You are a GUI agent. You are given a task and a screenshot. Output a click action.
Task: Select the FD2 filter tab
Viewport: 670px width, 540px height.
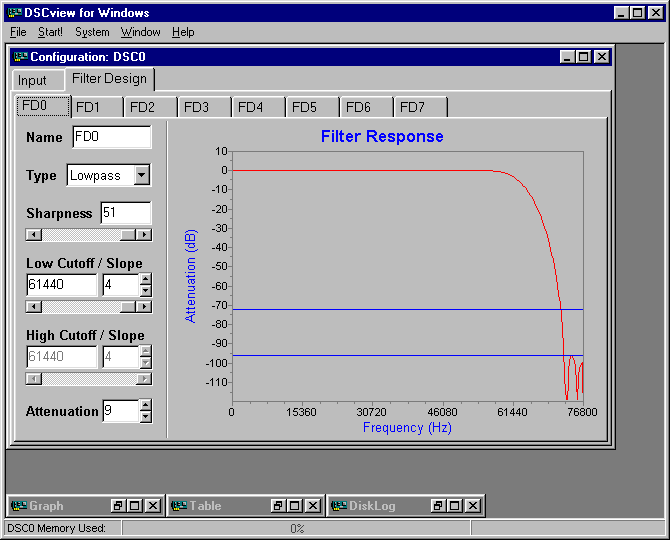[151, 107]
